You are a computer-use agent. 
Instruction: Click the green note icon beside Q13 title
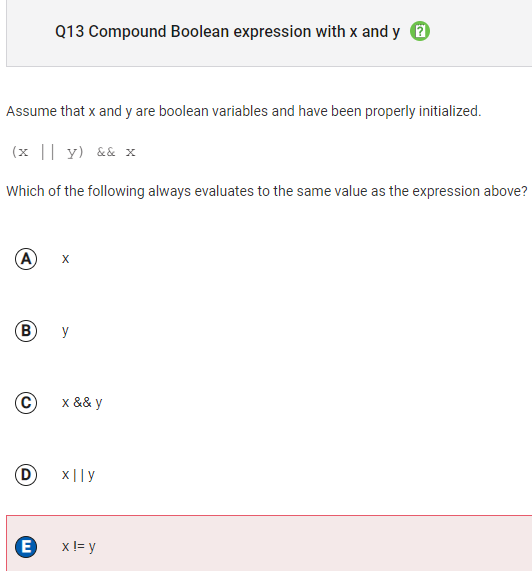tap(420, 31)
